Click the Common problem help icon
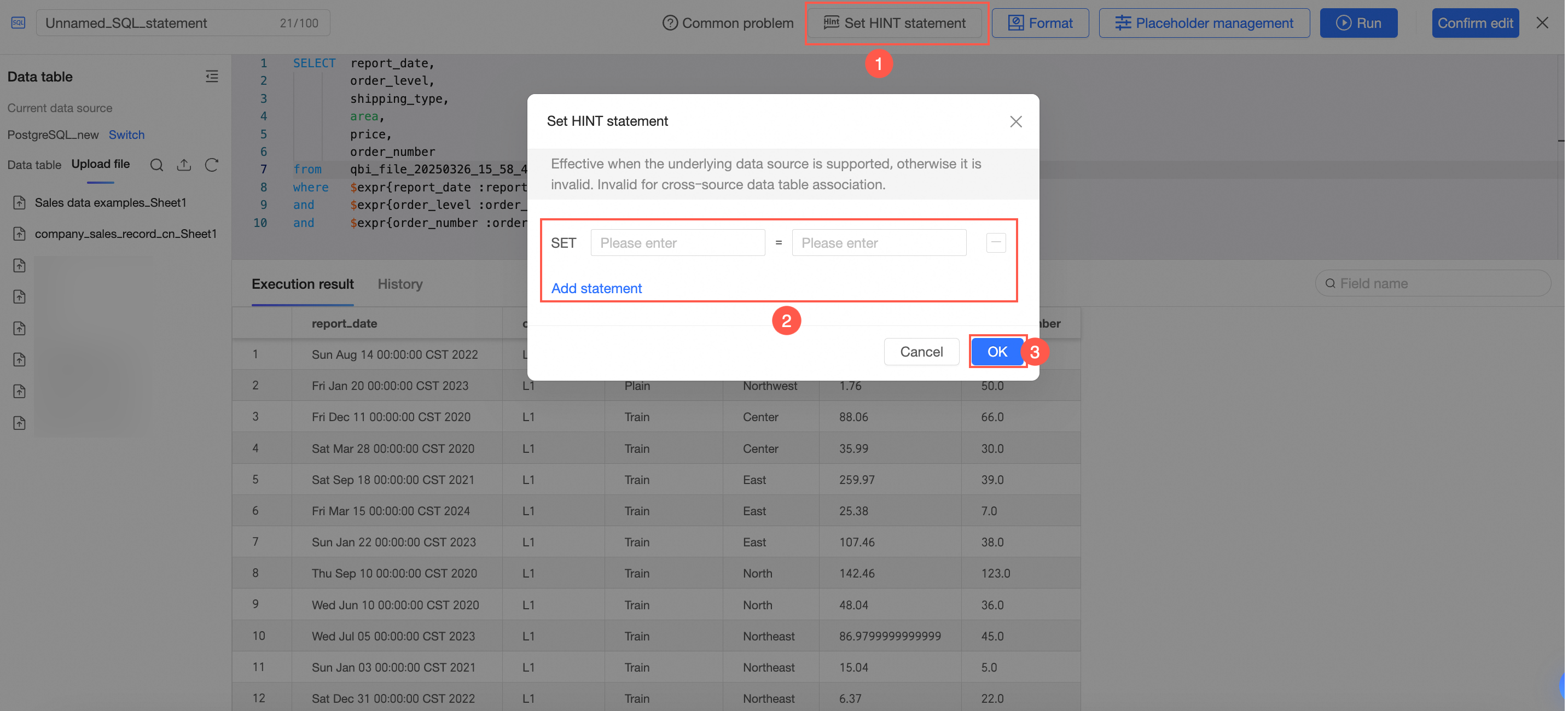 (x=670, y=23)
